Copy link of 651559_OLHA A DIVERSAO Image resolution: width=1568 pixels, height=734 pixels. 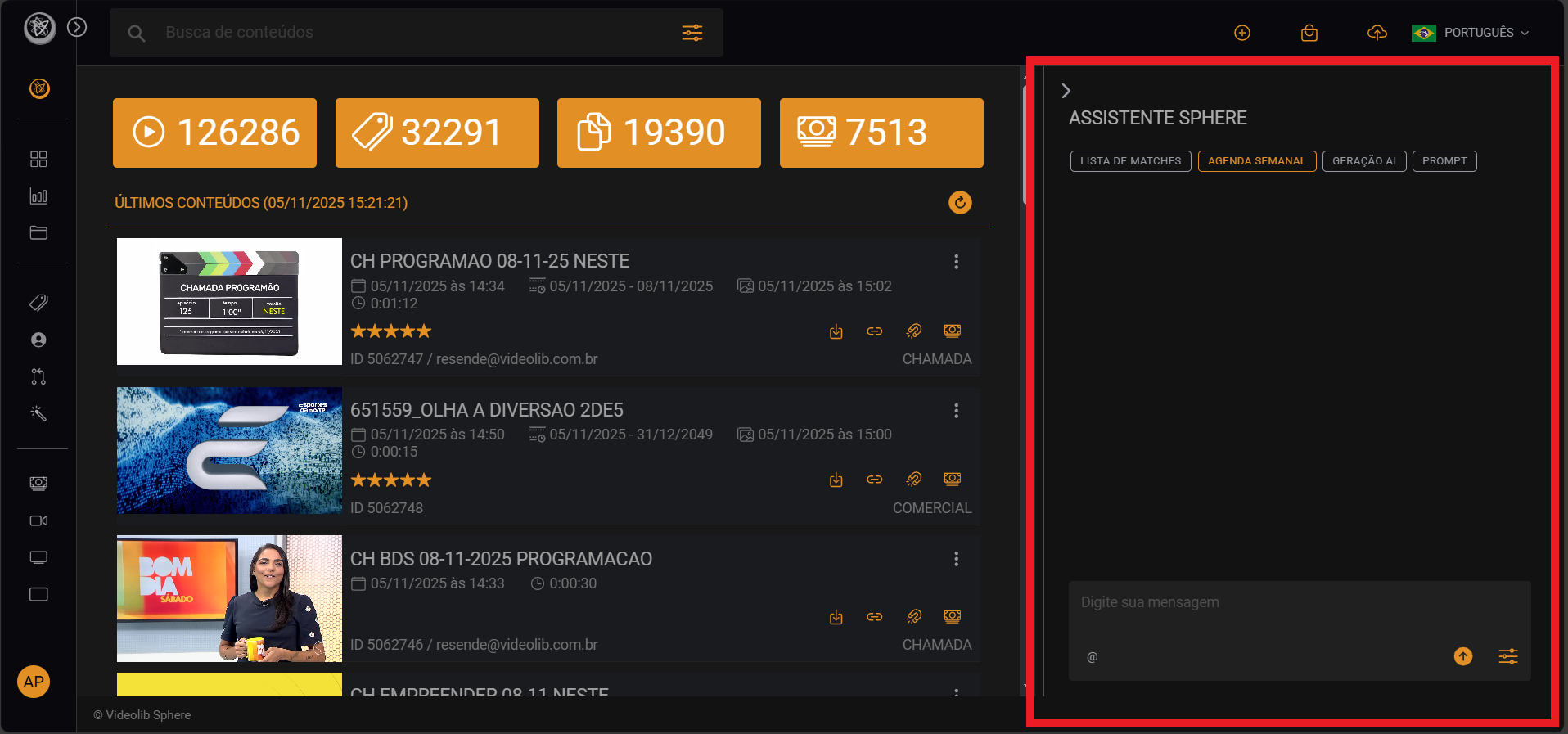pos(875,480)
